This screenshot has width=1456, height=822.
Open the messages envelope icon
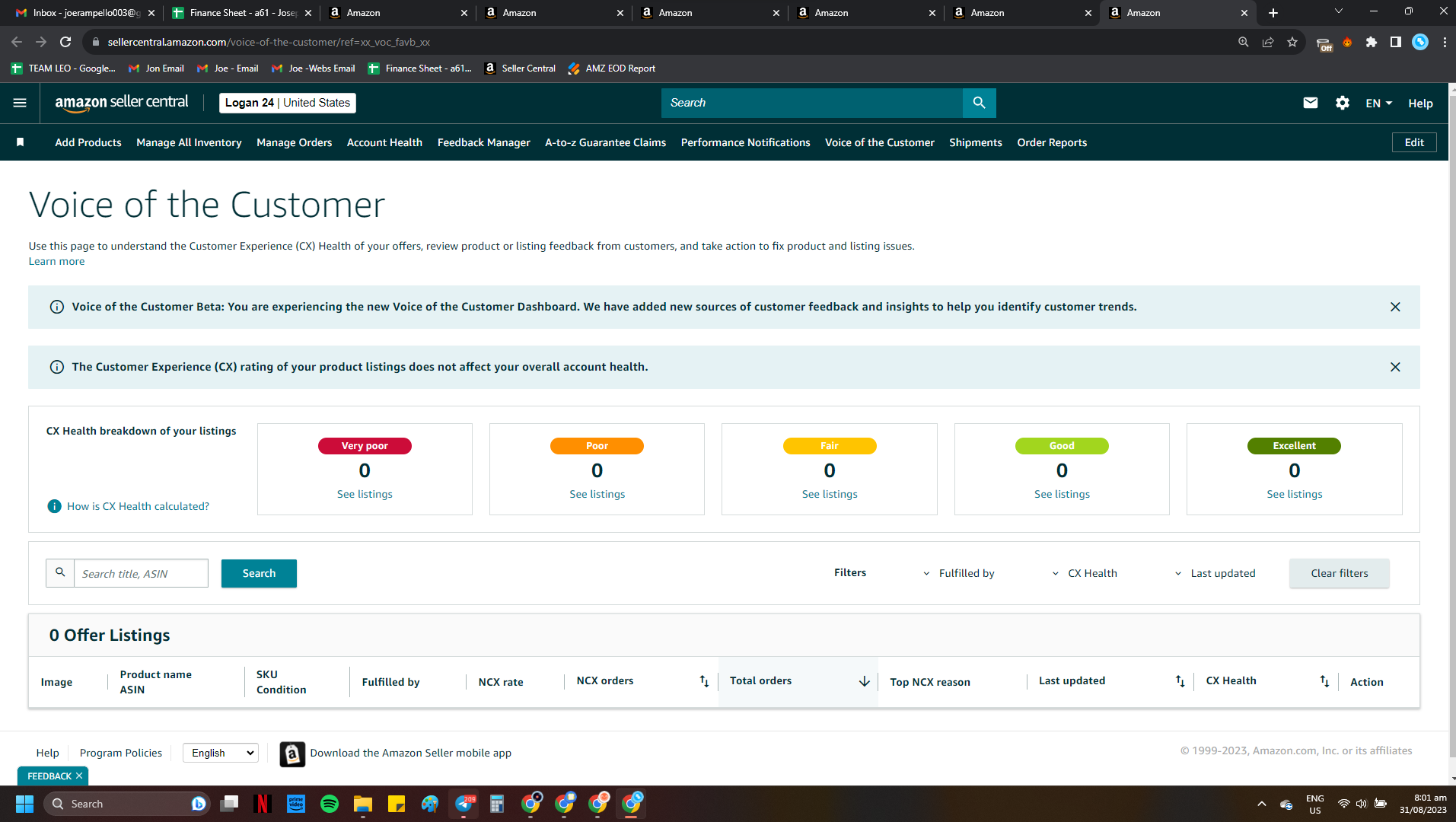(1310, 103)
